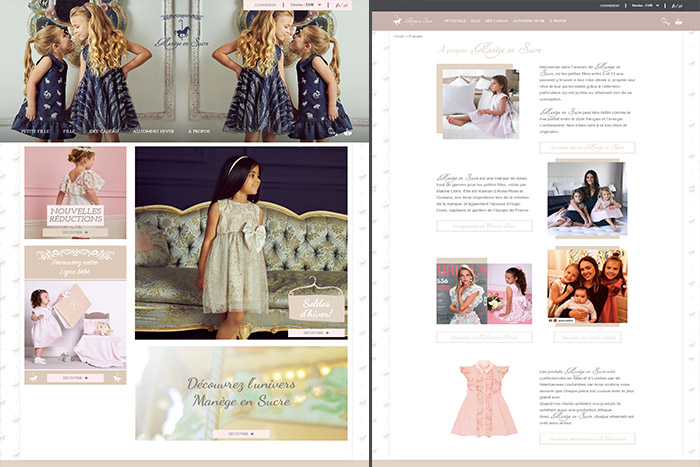Click Découvrir under Nouvelles Réductions

coord(75,232)
